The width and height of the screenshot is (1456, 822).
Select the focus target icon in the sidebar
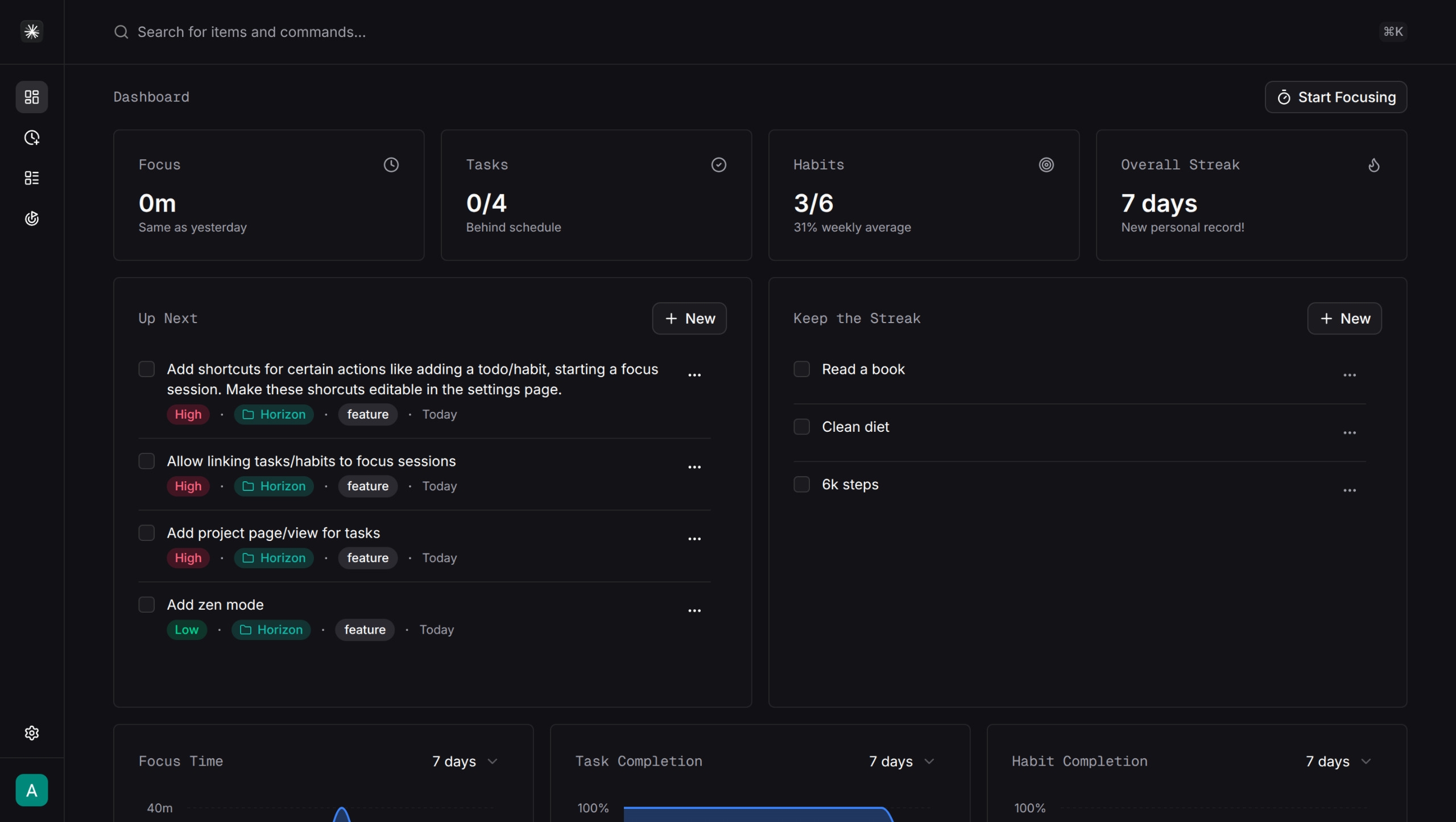tap(32, 218)
